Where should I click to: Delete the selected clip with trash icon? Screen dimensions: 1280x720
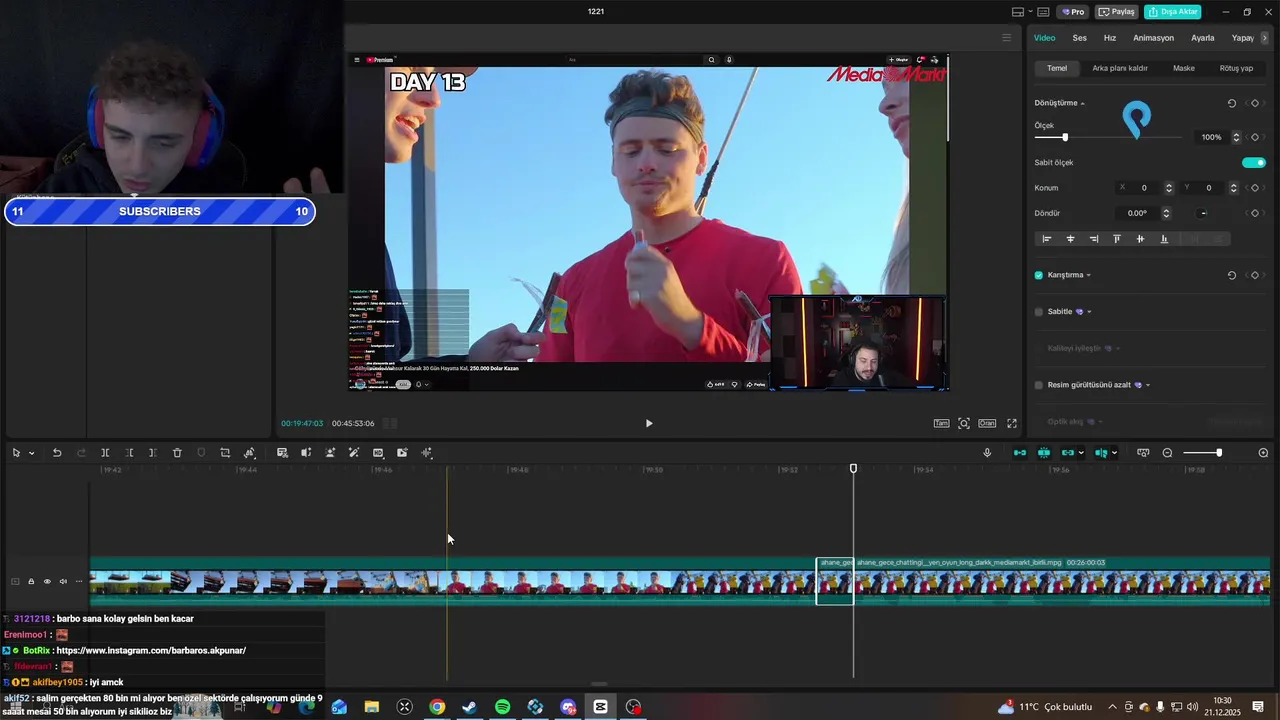click(x=177, y=453)
